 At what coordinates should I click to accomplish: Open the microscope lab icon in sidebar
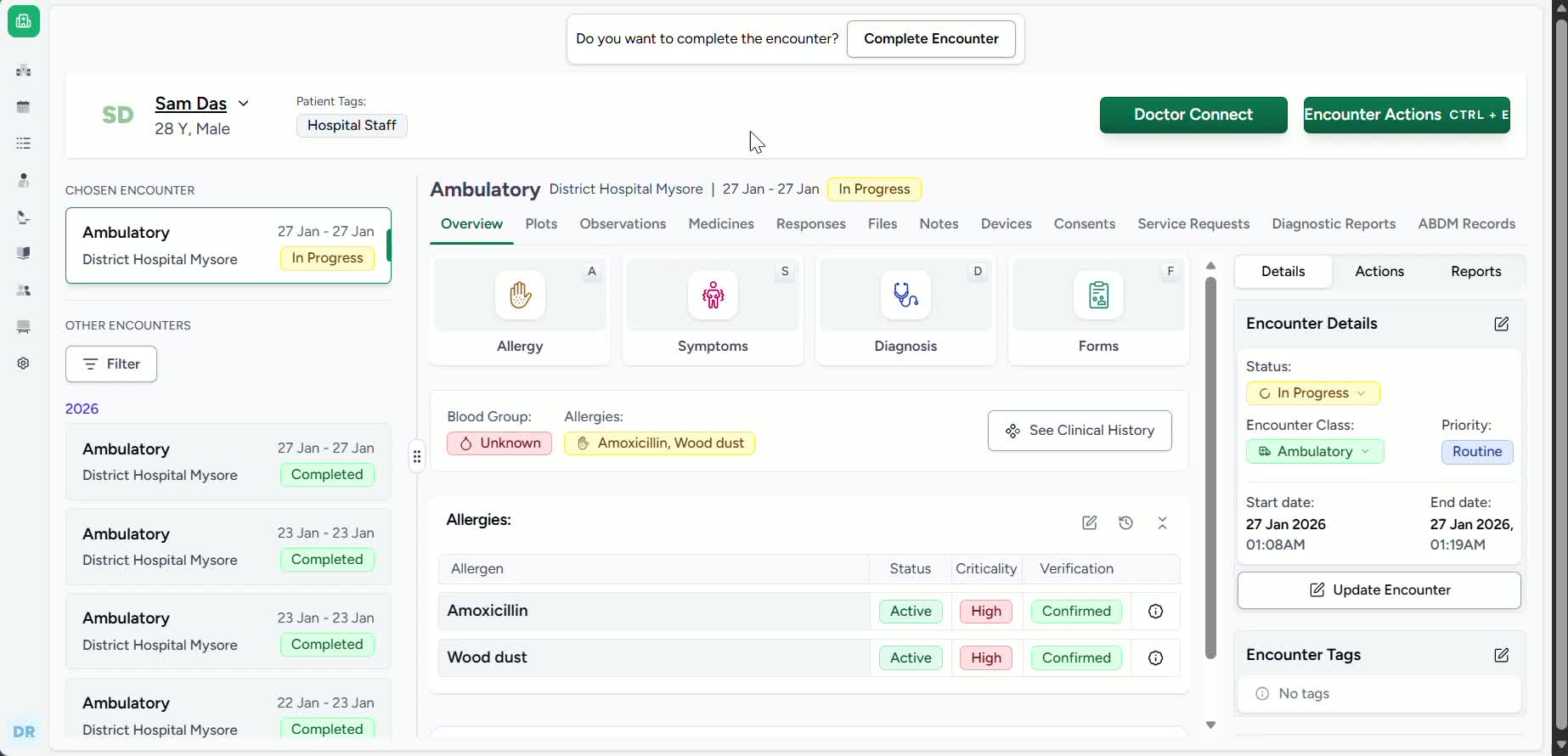(24, 217)
